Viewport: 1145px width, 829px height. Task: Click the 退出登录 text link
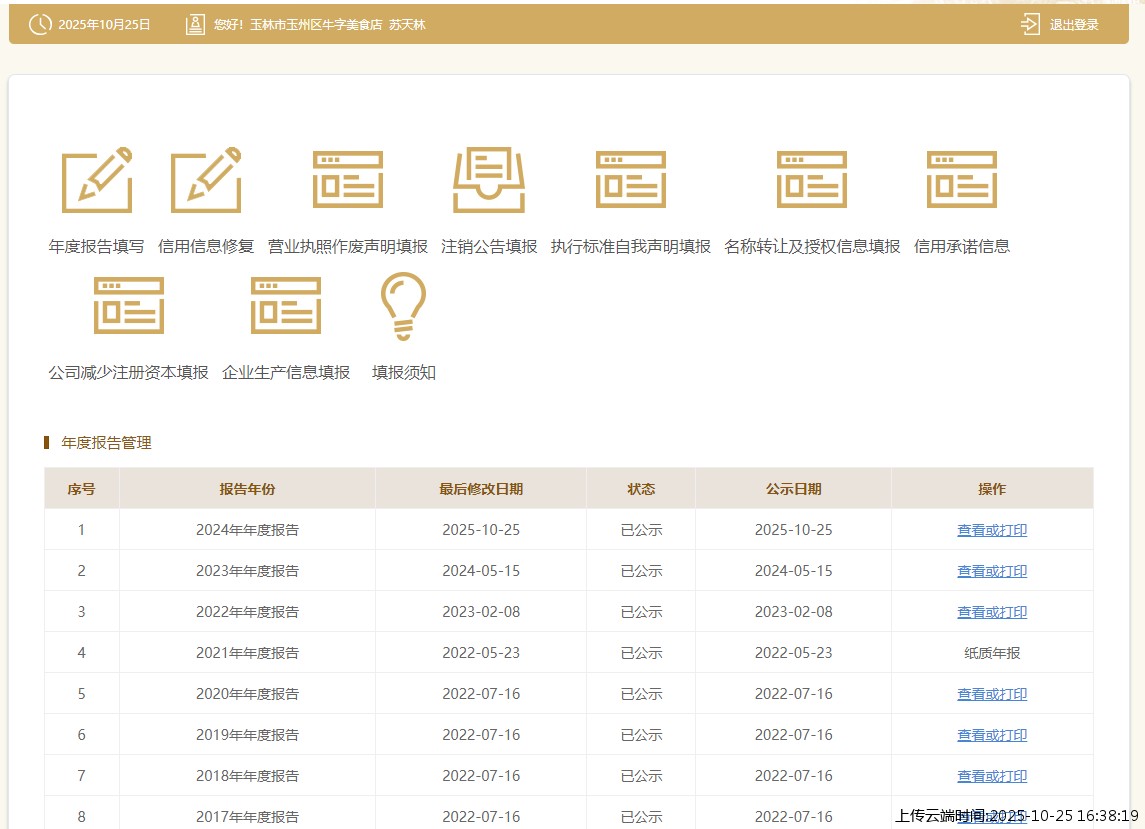[1074, 24]
